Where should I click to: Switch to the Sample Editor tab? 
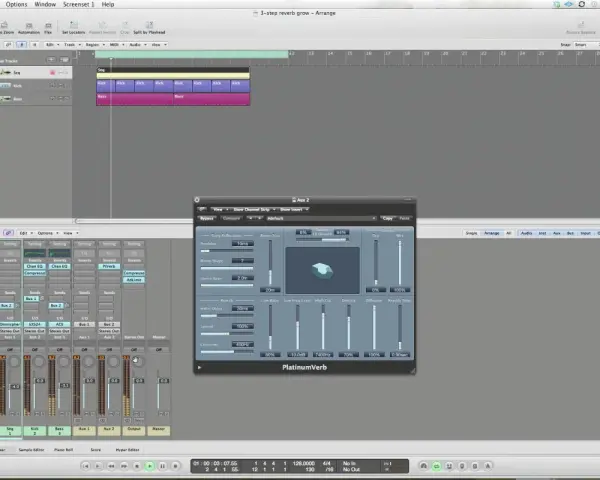[31, 450]
